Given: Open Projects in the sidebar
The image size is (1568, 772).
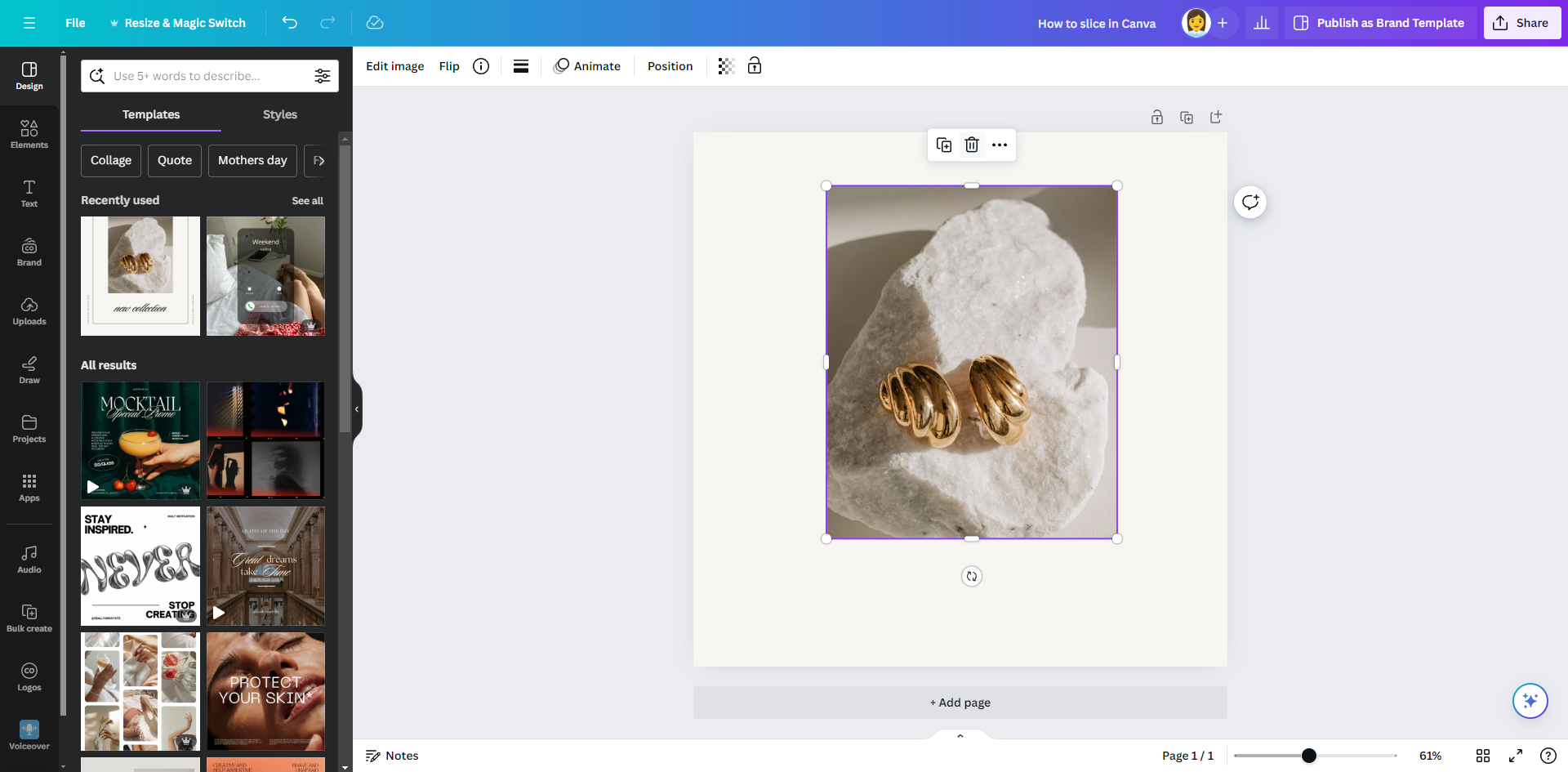Looking at the screenshot, I should 29,428.
